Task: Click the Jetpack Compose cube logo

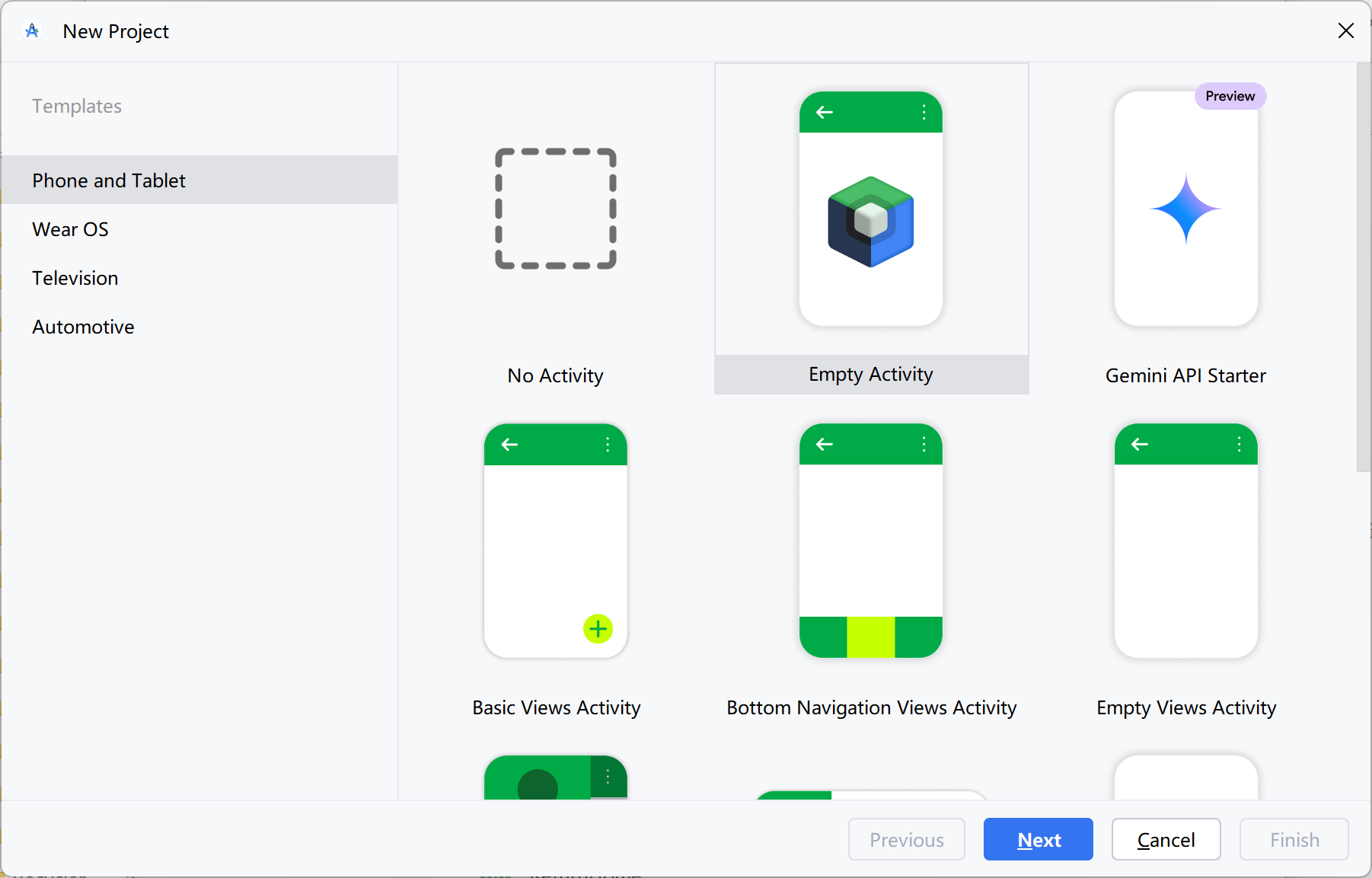Action: (871, 222)
